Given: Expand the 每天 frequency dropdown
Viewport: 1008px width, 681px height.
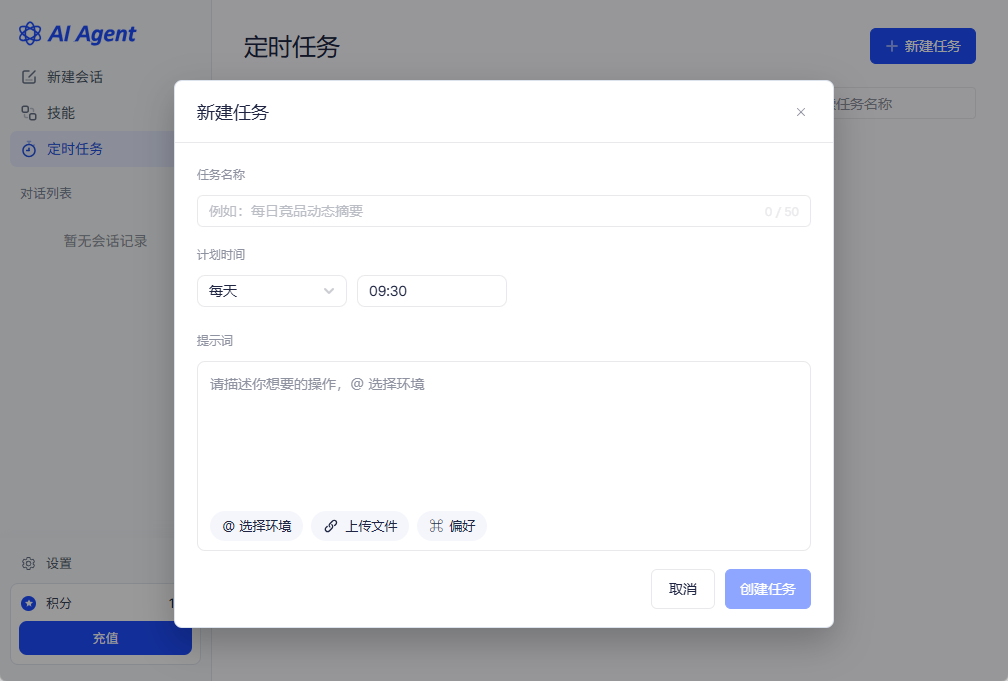Looking at the screenshot, I should 271,291.
